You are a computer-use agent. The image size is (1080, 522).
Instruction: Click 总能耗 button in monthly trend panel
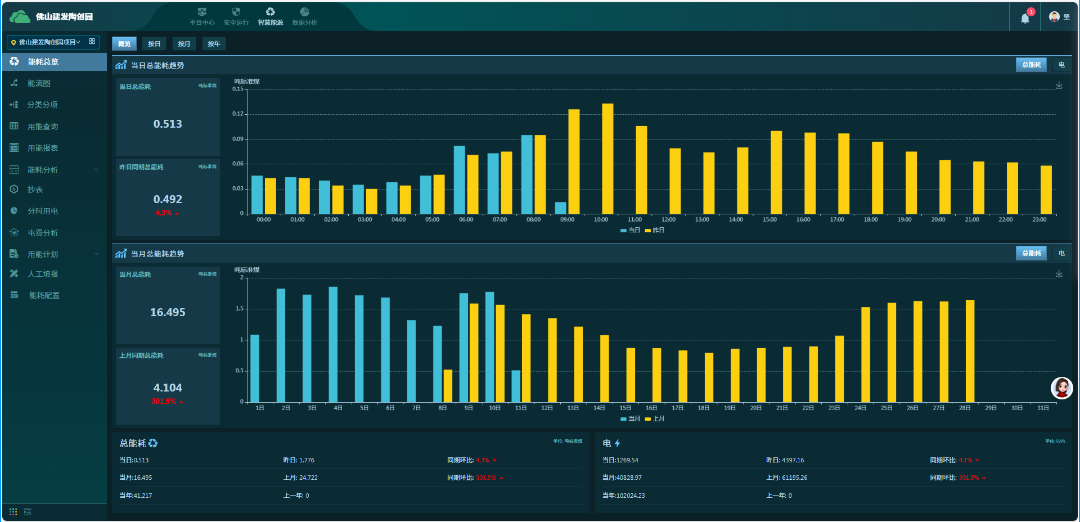pos(1031,253)
